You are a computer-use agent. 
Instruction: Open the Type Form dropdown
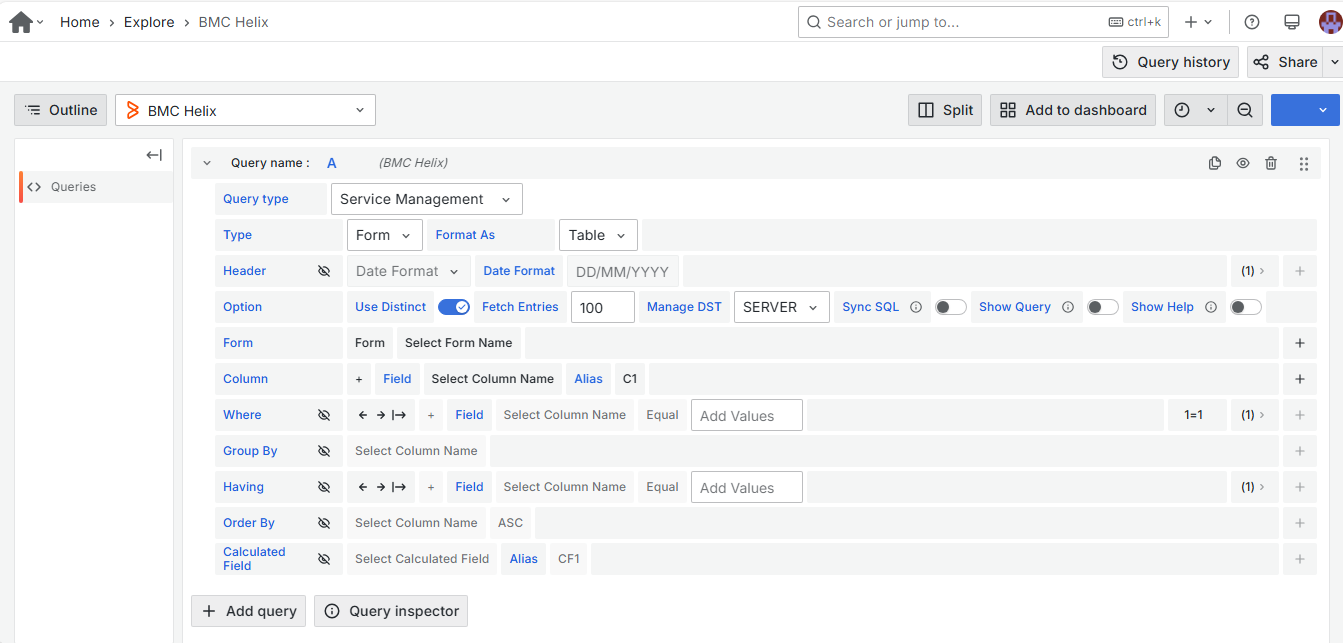[x=385, y=235]
